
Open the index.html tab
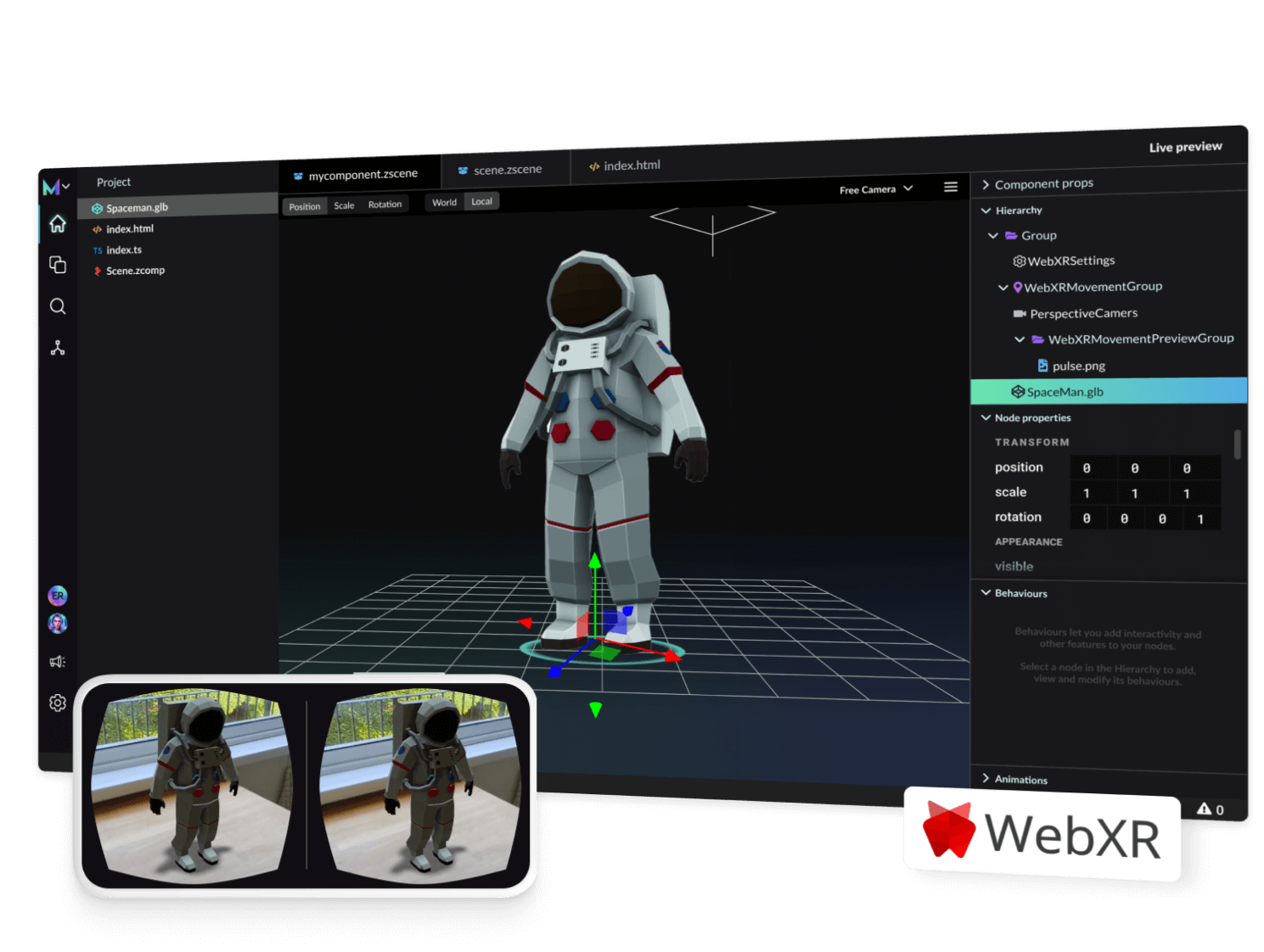[632, 165]
